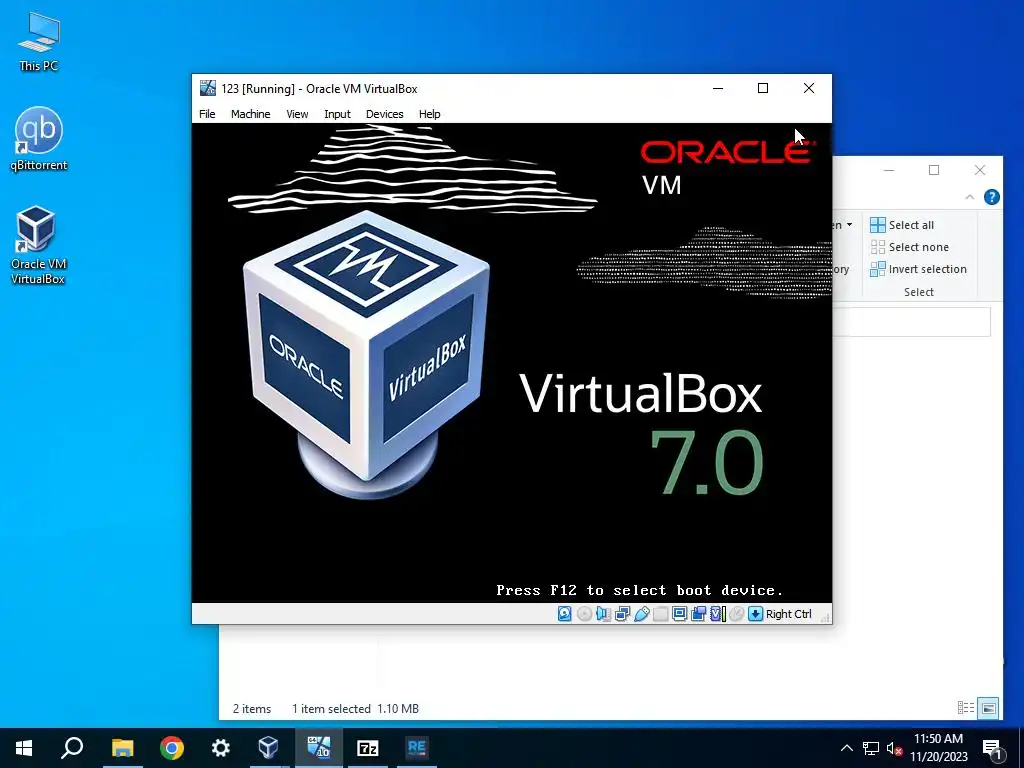Select the qBittorrent desktop shortcut
Screen dimensions: 1024x768
point(39,139)
